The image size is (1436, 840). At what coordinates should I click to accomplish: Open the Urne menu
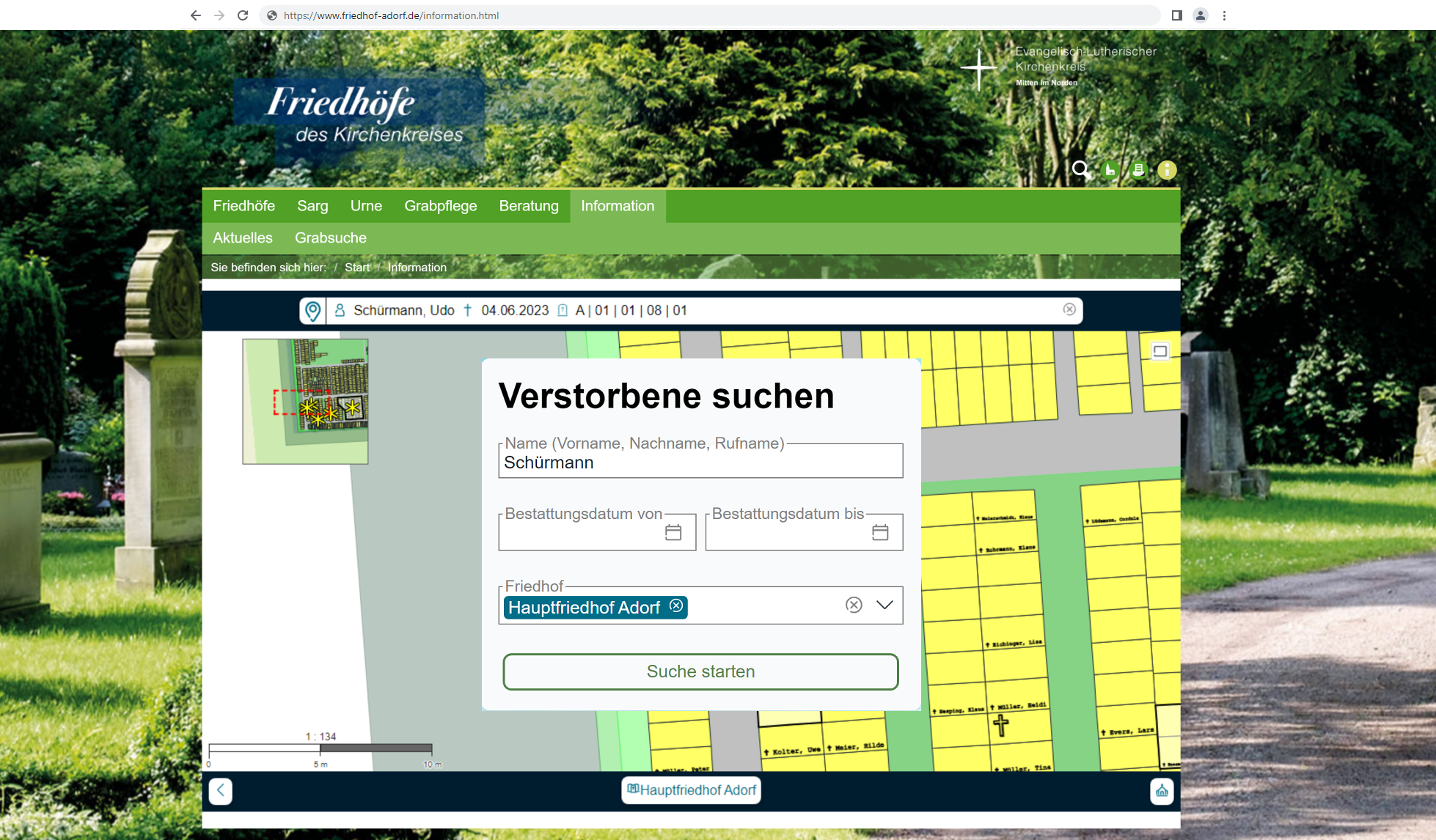coord(366,206)
